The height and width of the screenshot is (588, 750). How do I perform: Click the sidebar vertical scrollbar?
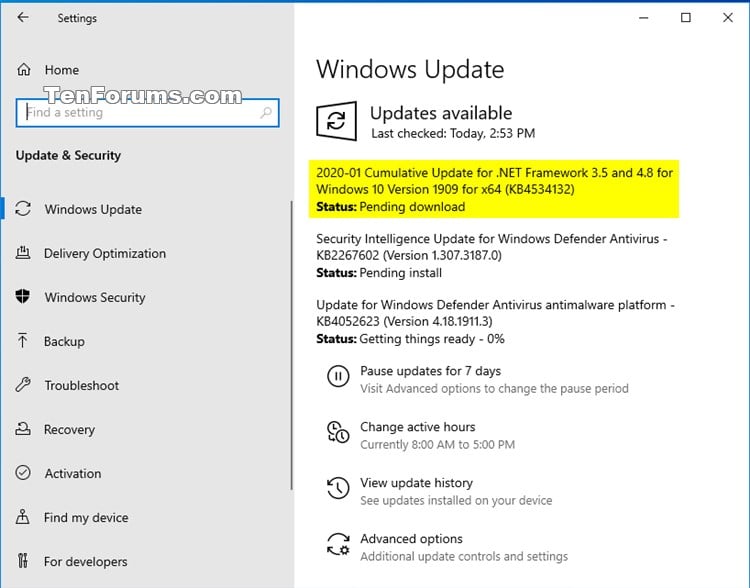click(x=291, y=344)
